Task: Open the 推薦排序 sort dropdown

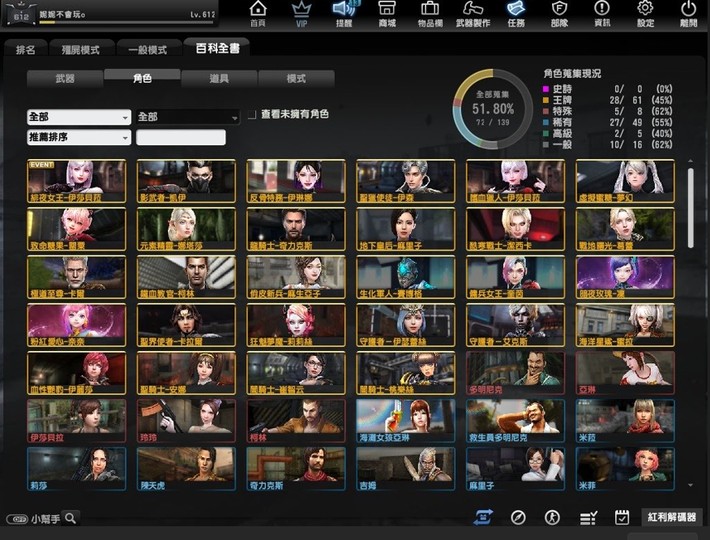Action: pos(79,137)
